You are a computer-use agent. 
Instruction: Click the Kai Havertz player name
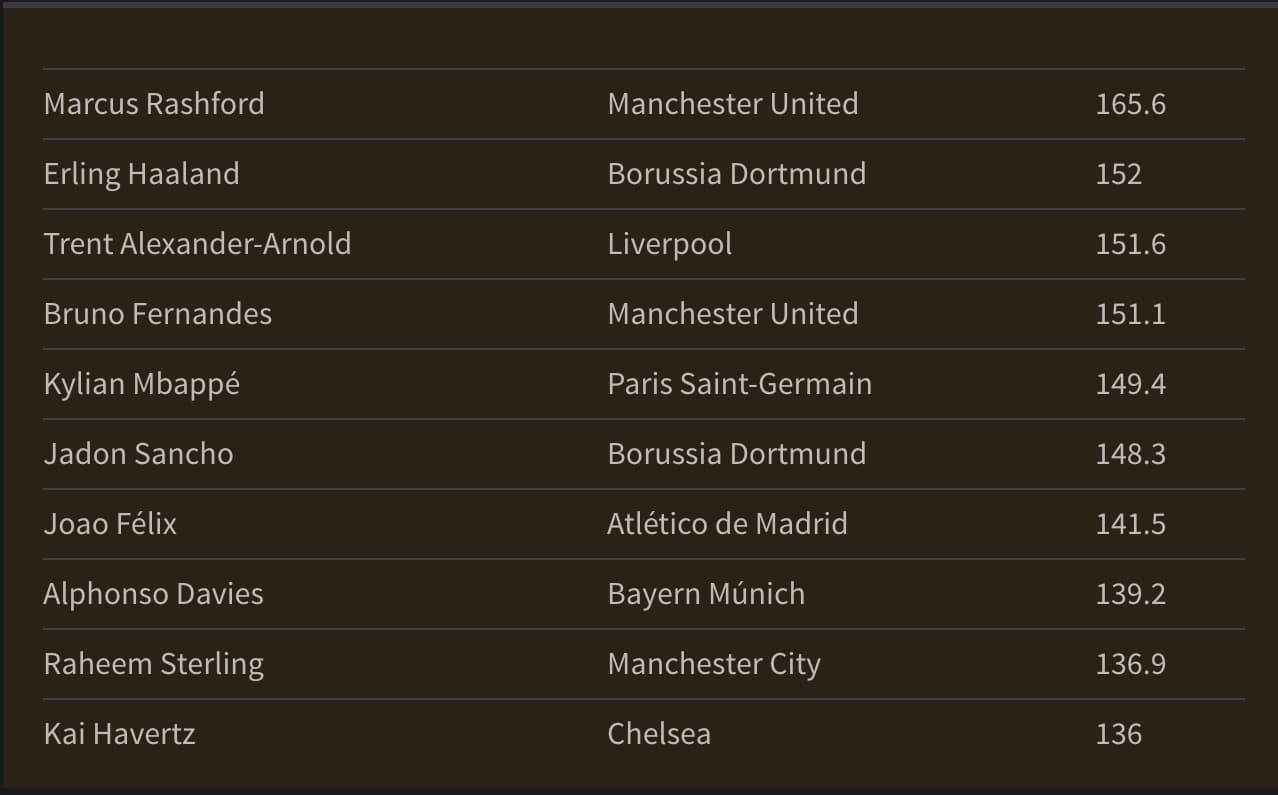(120, 734)
